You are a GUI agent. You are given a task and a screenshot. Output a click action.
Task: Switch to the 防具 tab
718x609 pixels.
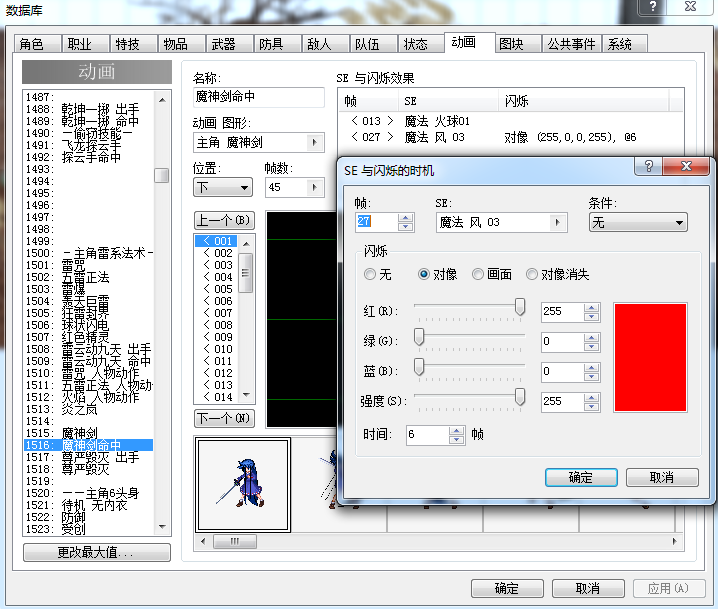277,44
